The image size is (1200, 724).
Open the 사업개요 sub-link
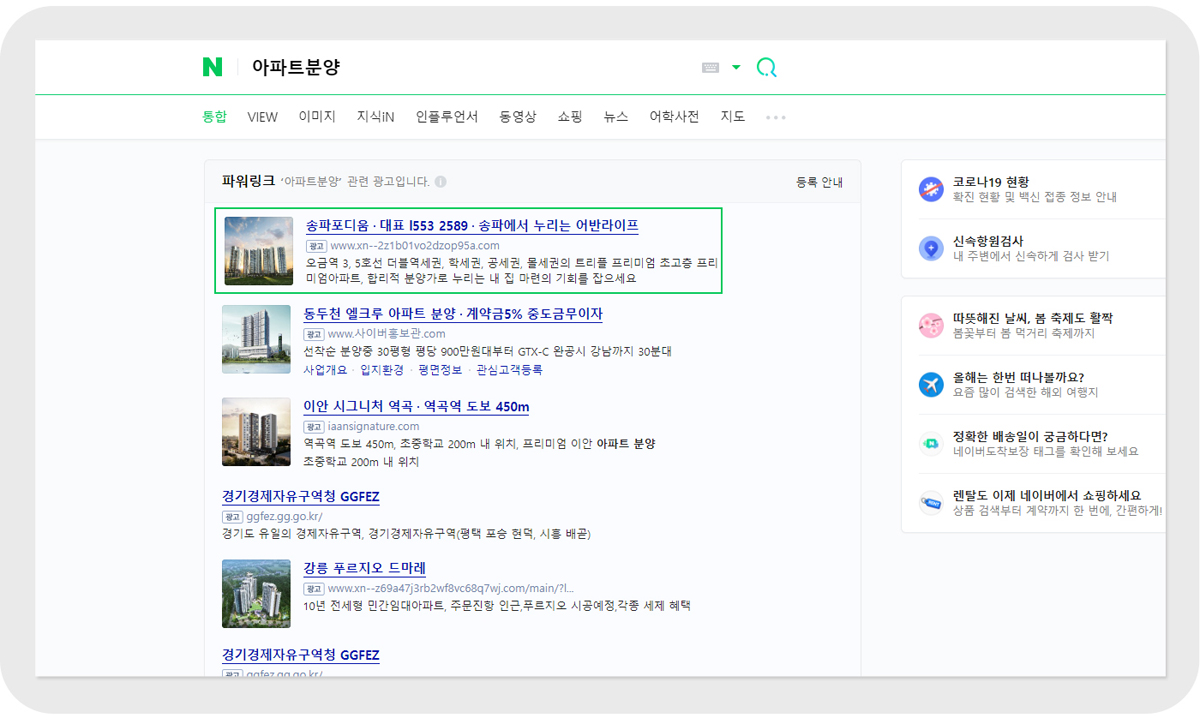[325, 370]
